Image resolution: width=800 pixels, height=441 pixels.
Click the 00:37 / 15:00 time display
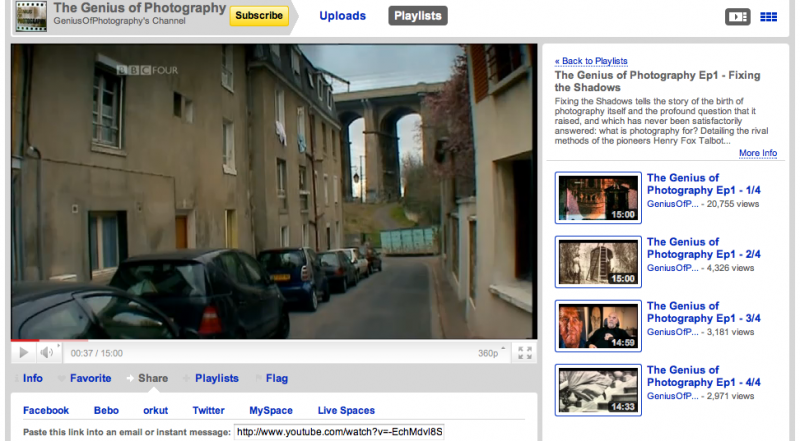(x=96, y=353)
